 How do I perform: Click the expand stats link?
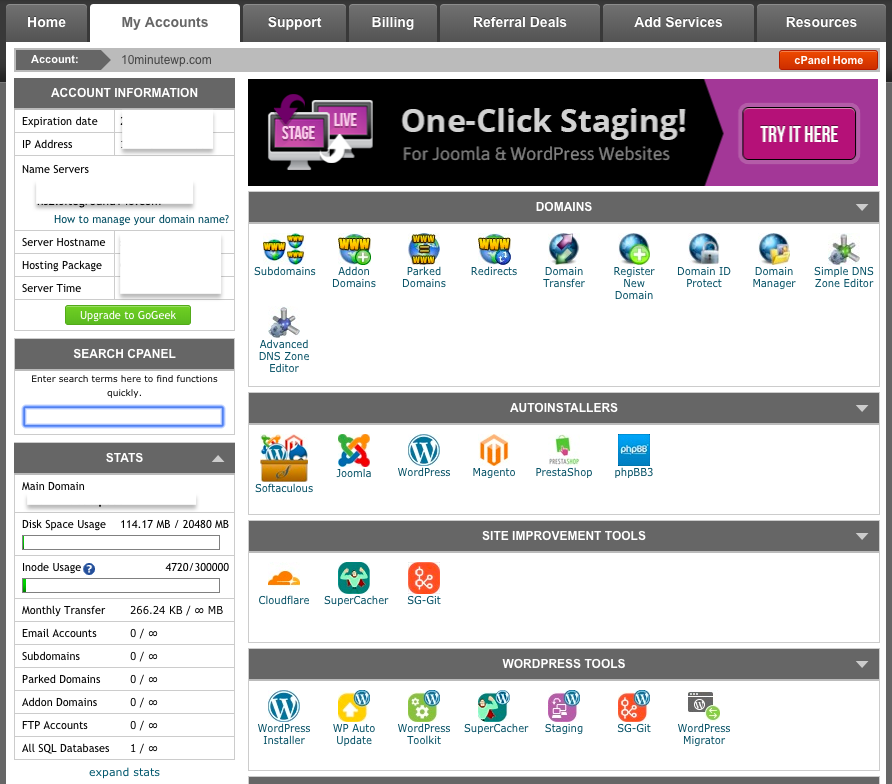click(124, 772)
